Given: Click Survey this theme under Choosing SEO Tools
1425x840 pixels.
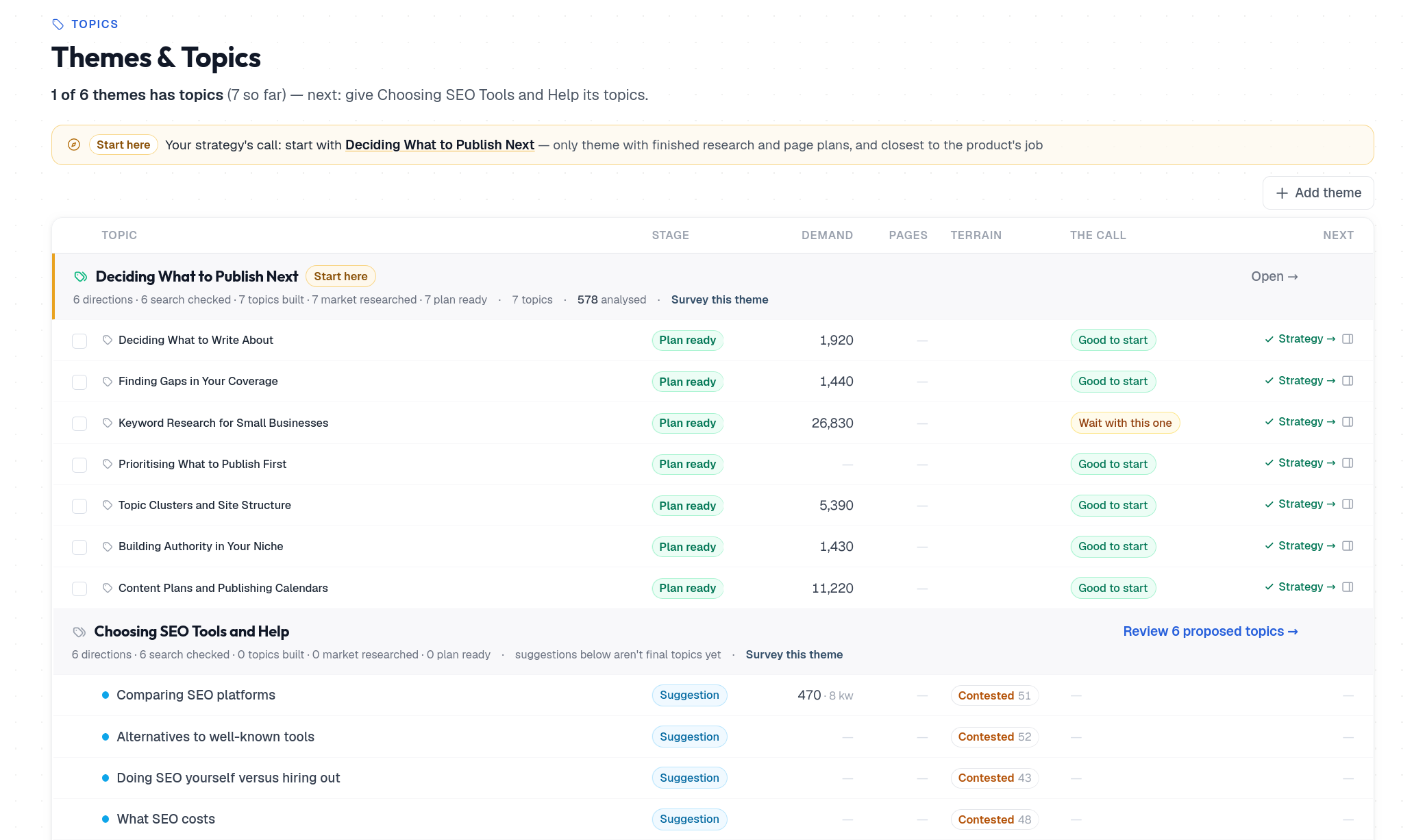Looking at the screenshot, I should 794,654.
